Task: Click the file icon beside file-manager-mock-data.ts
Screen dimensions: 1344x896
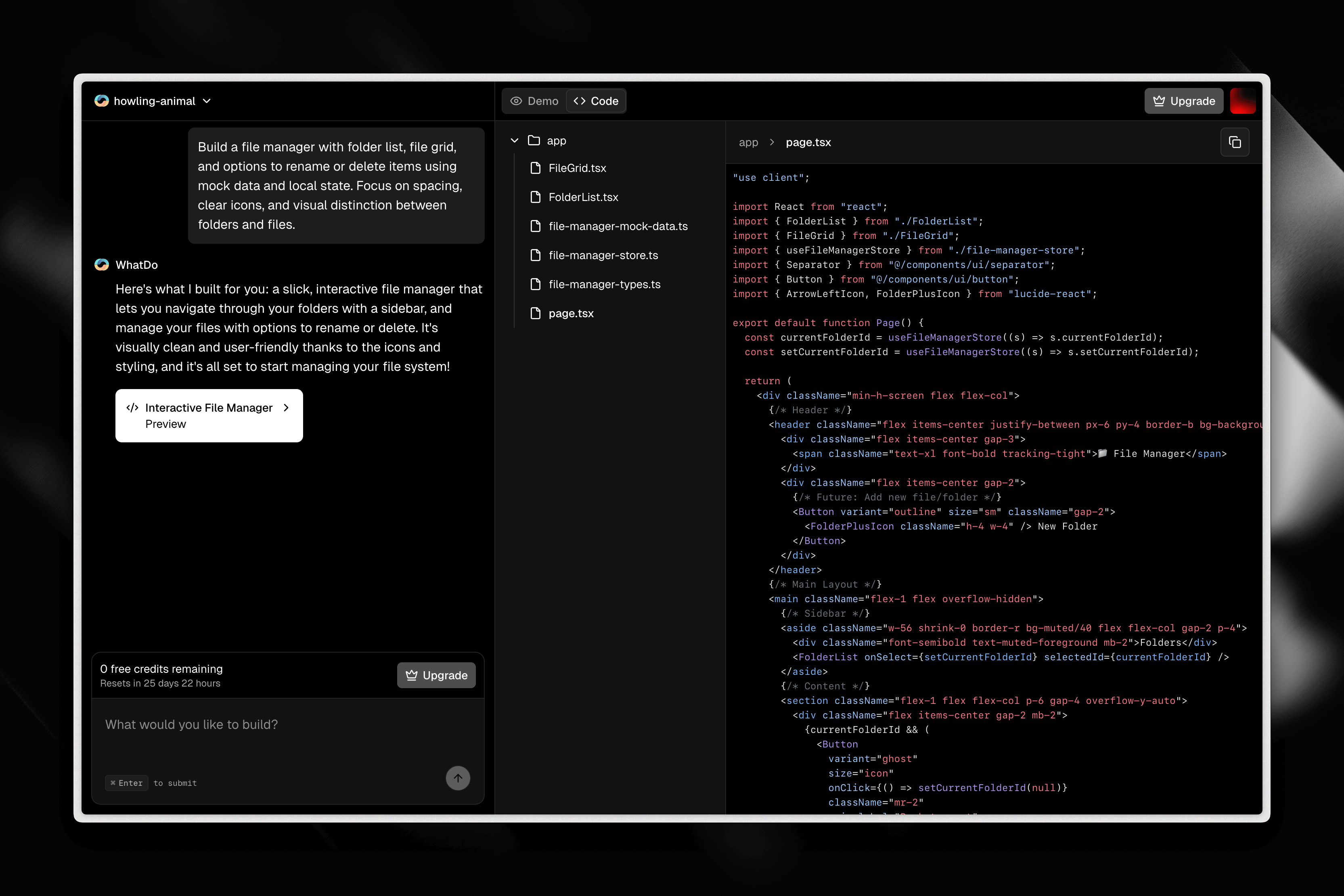Action: pyautogui.click(x=536, y=226)
